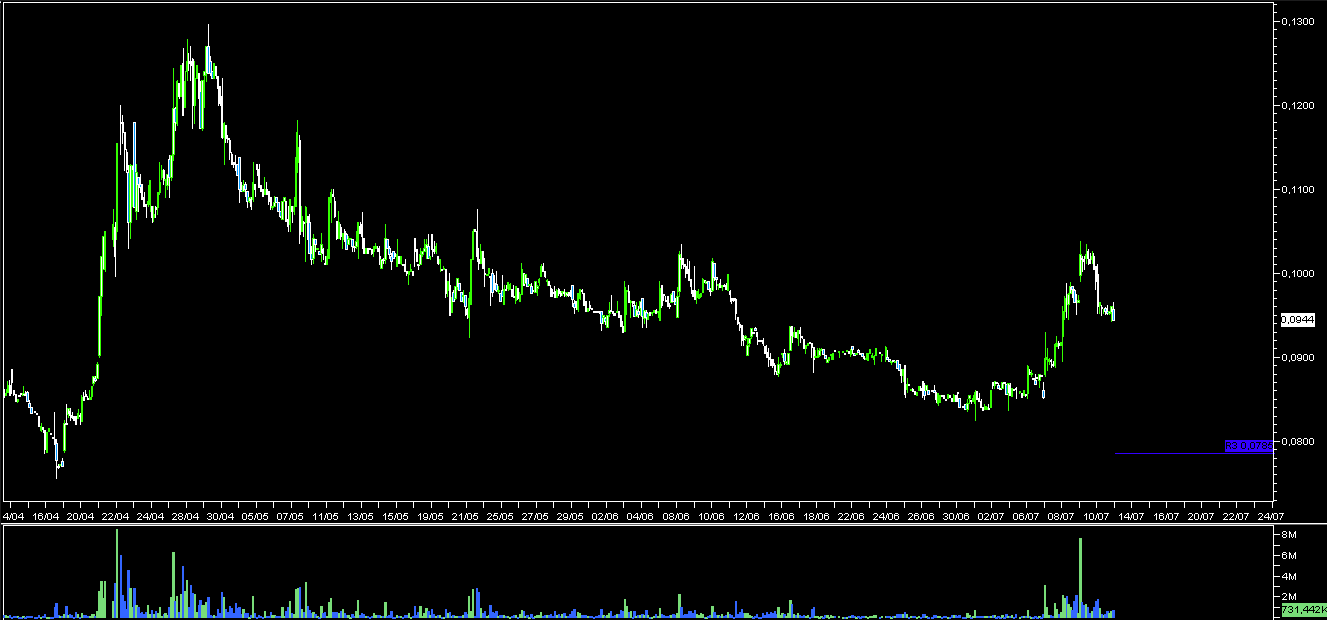Click the 2M volume axis label
1327x620 pixels.
[x=1290, y=596]
